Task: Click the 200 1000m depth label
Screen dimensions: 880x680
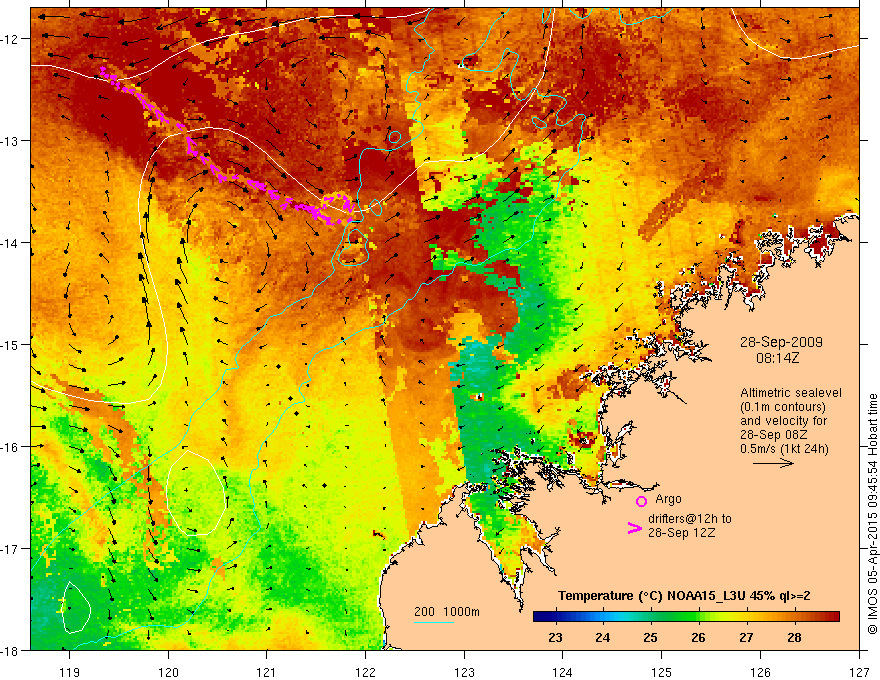Action: (x=447, y=612)
